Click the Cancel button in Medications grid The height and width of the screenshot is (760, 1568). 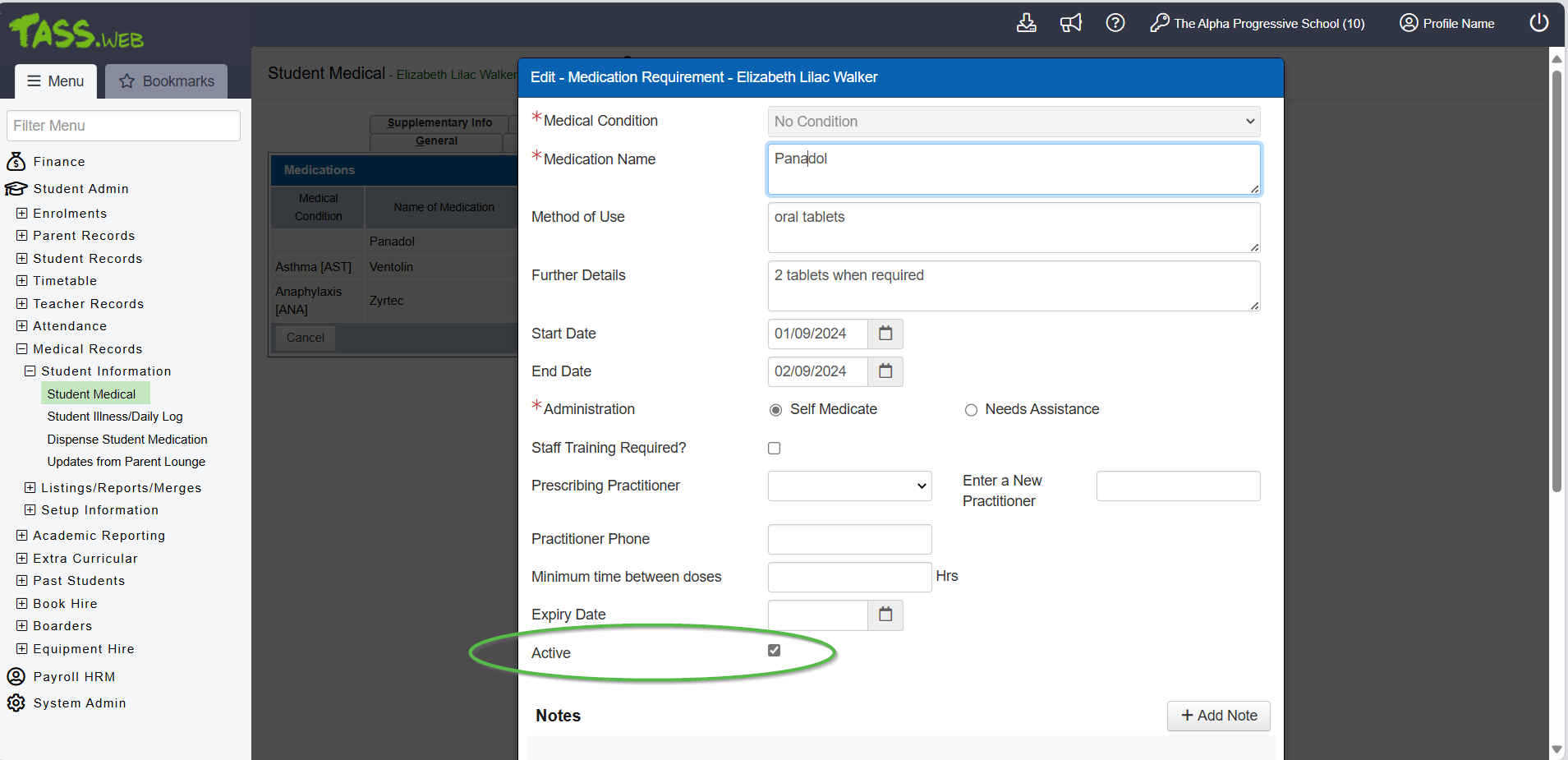[x=306, y=338]
